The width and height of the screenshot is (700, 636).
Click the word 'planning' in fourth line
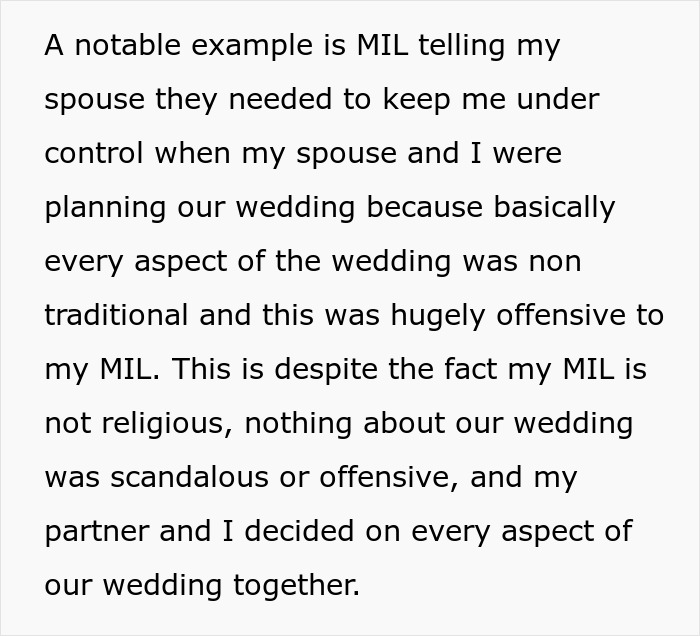tap(105, 208)
